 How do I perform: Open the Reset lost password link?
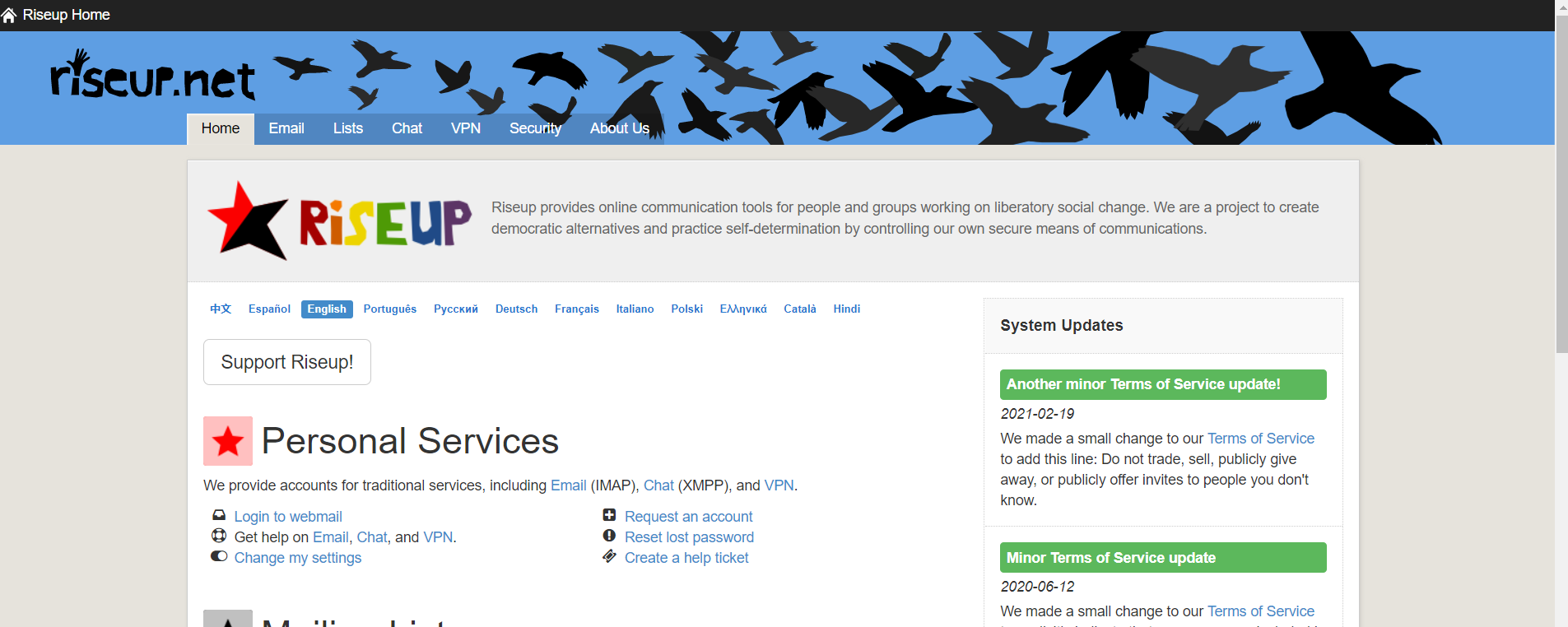(x=689, y=537)
